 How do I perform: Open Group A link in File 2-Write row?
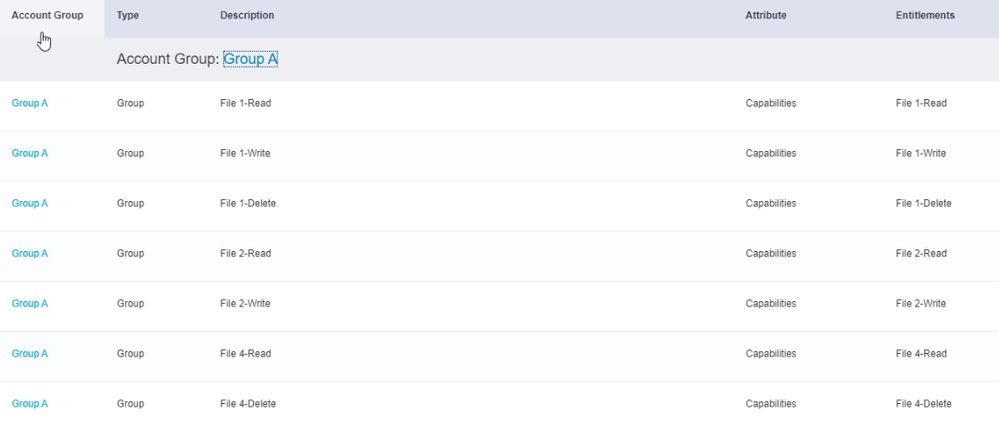click(29, 303)
